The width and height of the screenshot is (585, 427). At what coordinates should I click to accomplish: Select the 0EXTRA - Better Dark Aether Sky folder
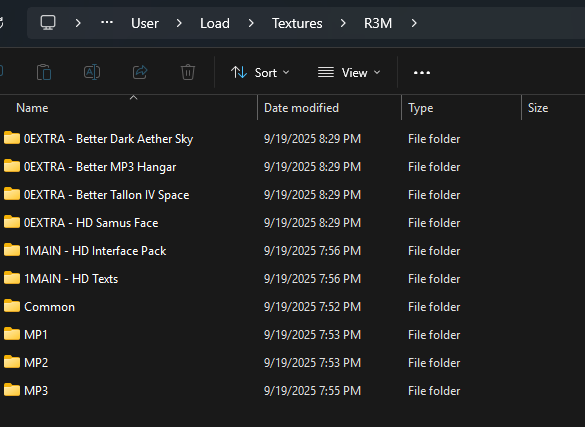(109, 139)
